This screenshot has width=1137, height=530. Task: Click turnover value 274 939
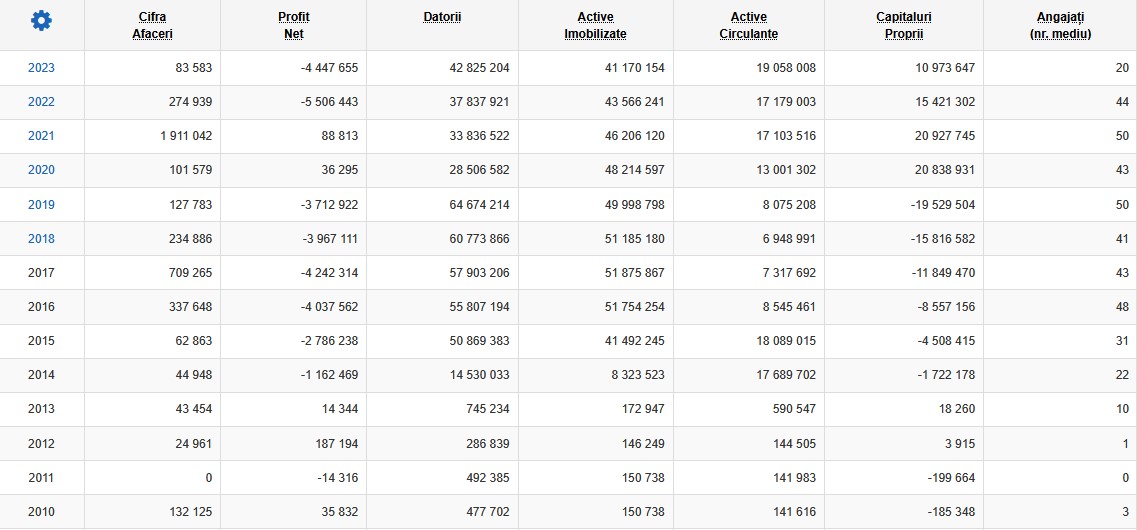click(191, 102)
